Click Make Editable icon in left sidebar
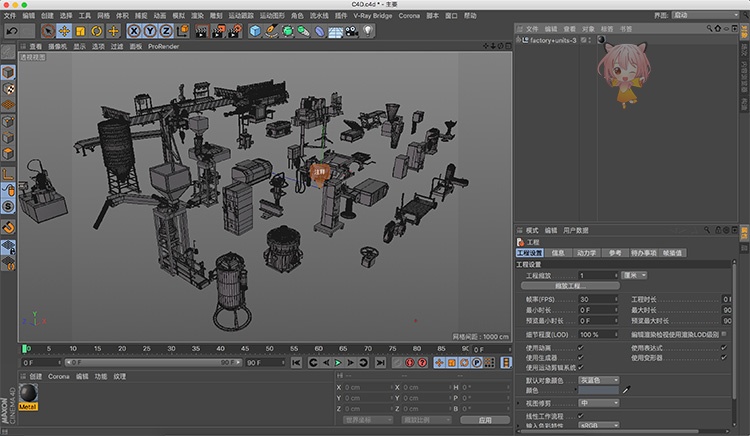The image size is (750, 436). pos(8,52)
